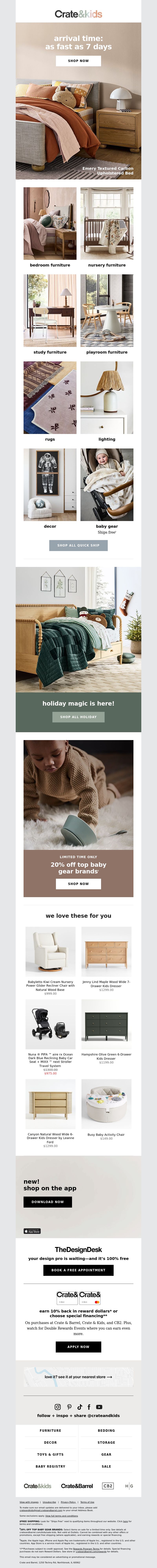Image resolution: width=157 pixels, height=1568 pixels.
Task: Click the Shop All Holiday button
Action: (x=78, y=717)
